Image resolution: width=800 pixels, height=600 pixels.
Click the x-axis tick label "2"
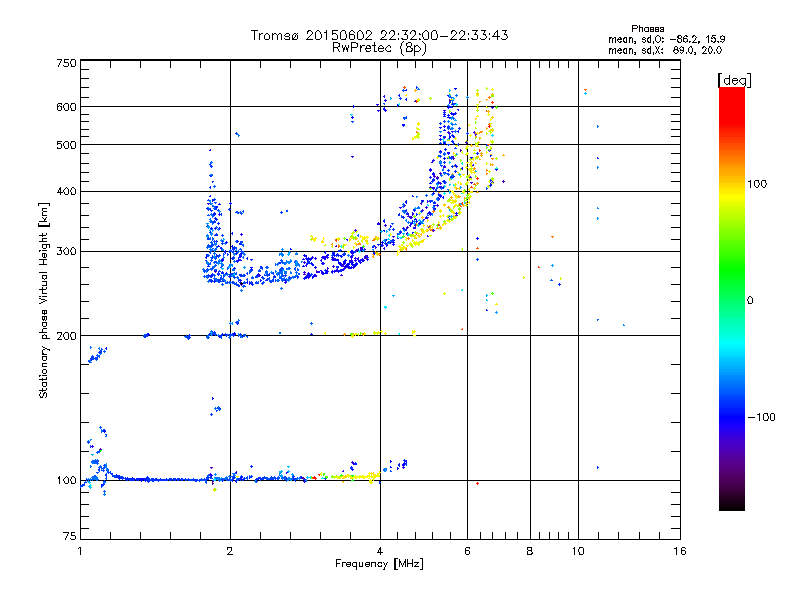coord(230,552)
